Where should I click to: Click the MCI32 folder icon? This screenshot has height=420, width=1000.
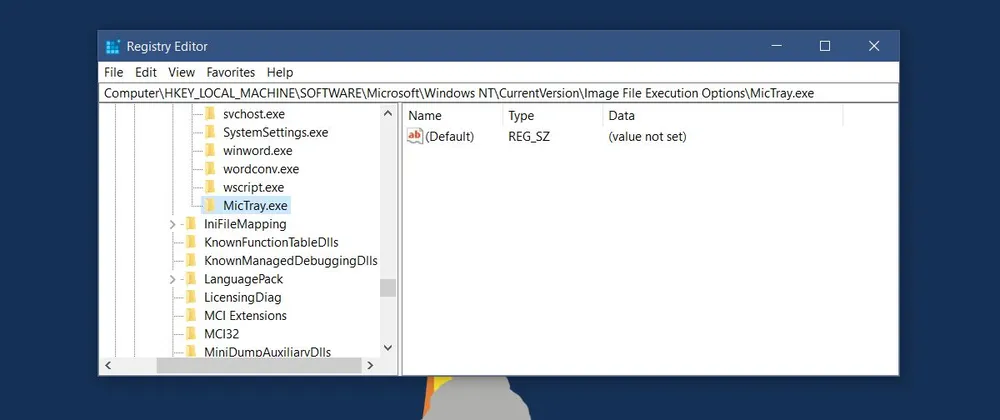click(191, 334)
